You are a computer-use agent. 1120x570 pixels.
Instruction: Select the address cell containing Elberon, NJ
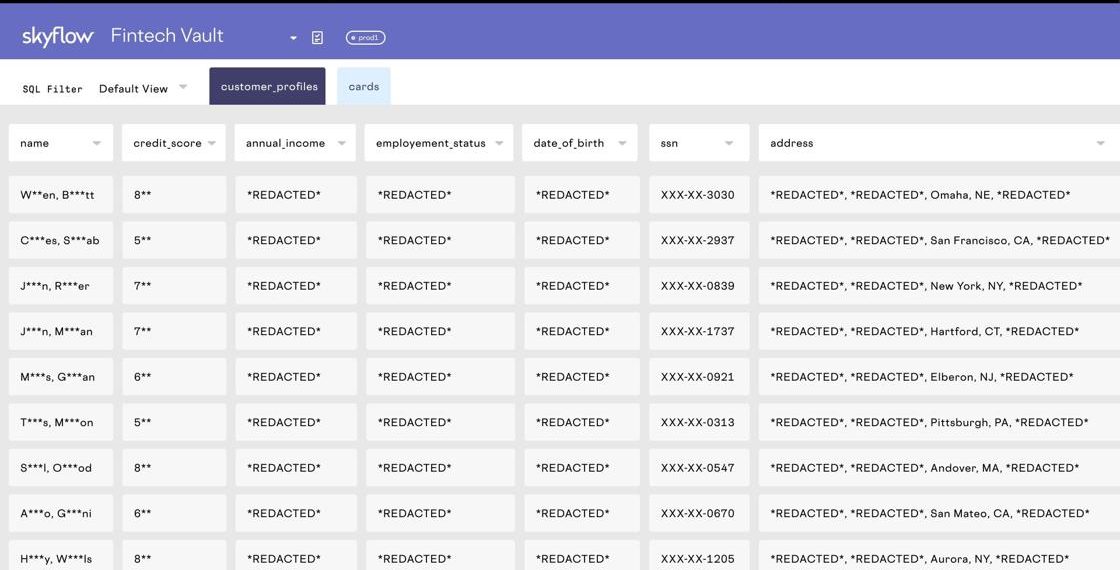pyautogui.click(x=939, y=376)
